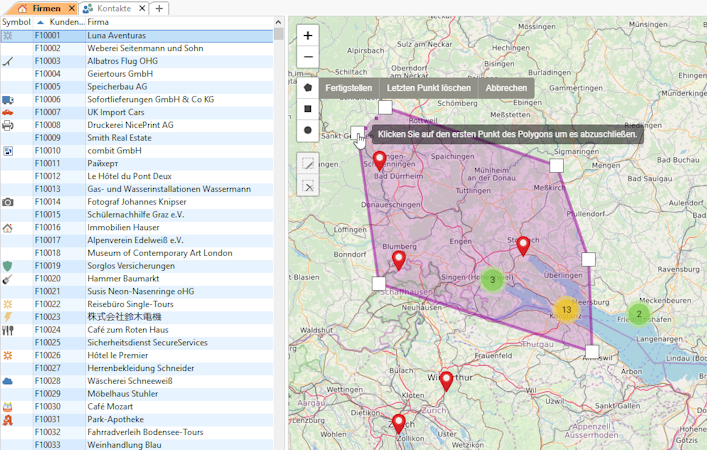Close the Kontakte tab
This screenshot has height=450, width=707.
tap(142, 8)
